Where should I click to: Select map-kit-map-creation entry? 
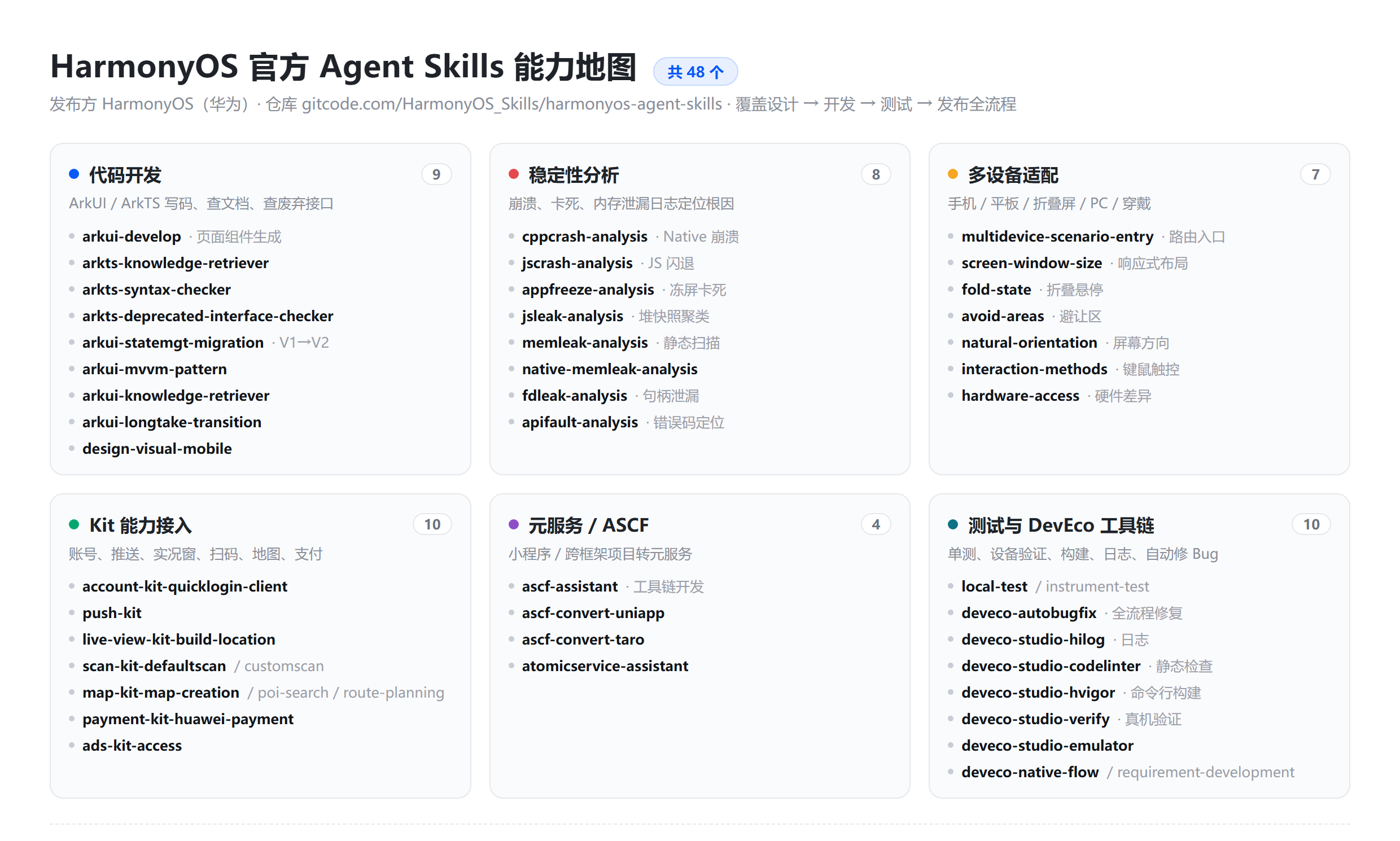click(x=161, y=693)
